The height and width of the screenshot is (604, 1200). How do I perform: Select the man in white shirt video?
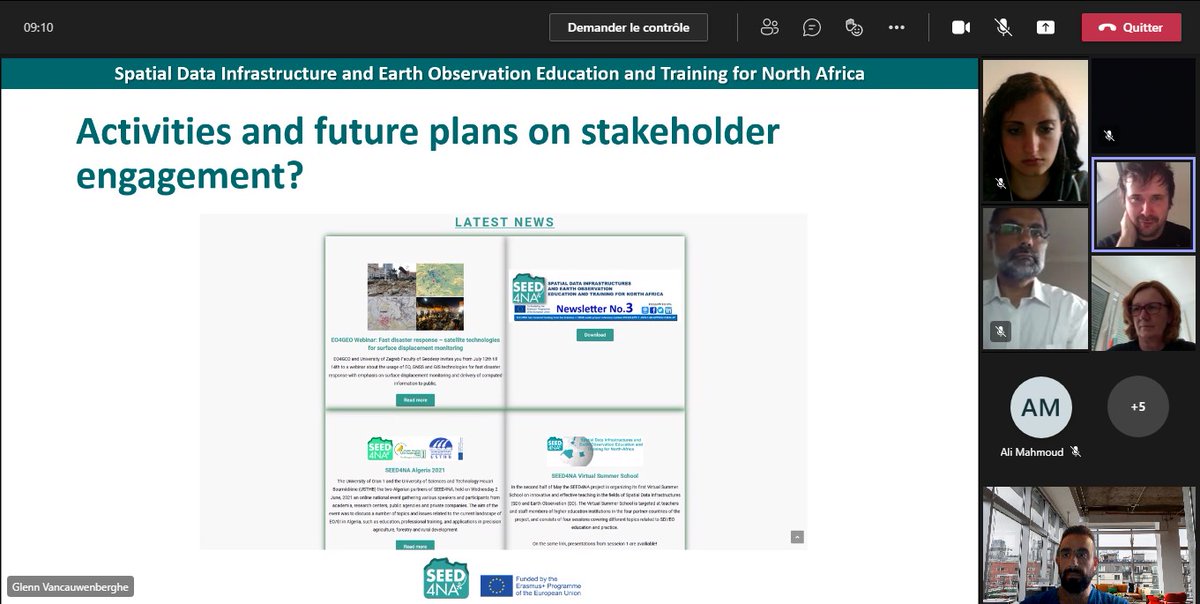coord(1034,278)
